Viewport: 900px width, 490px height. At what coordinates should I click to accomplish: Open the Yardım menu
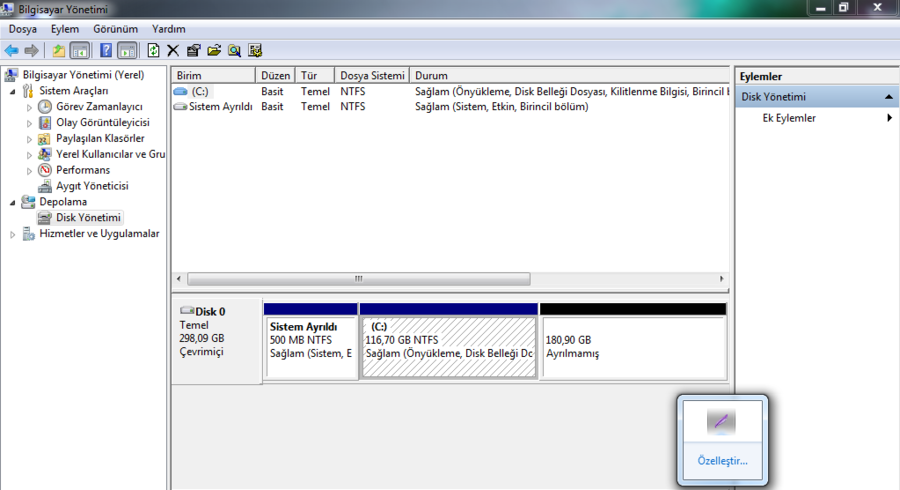168,29
